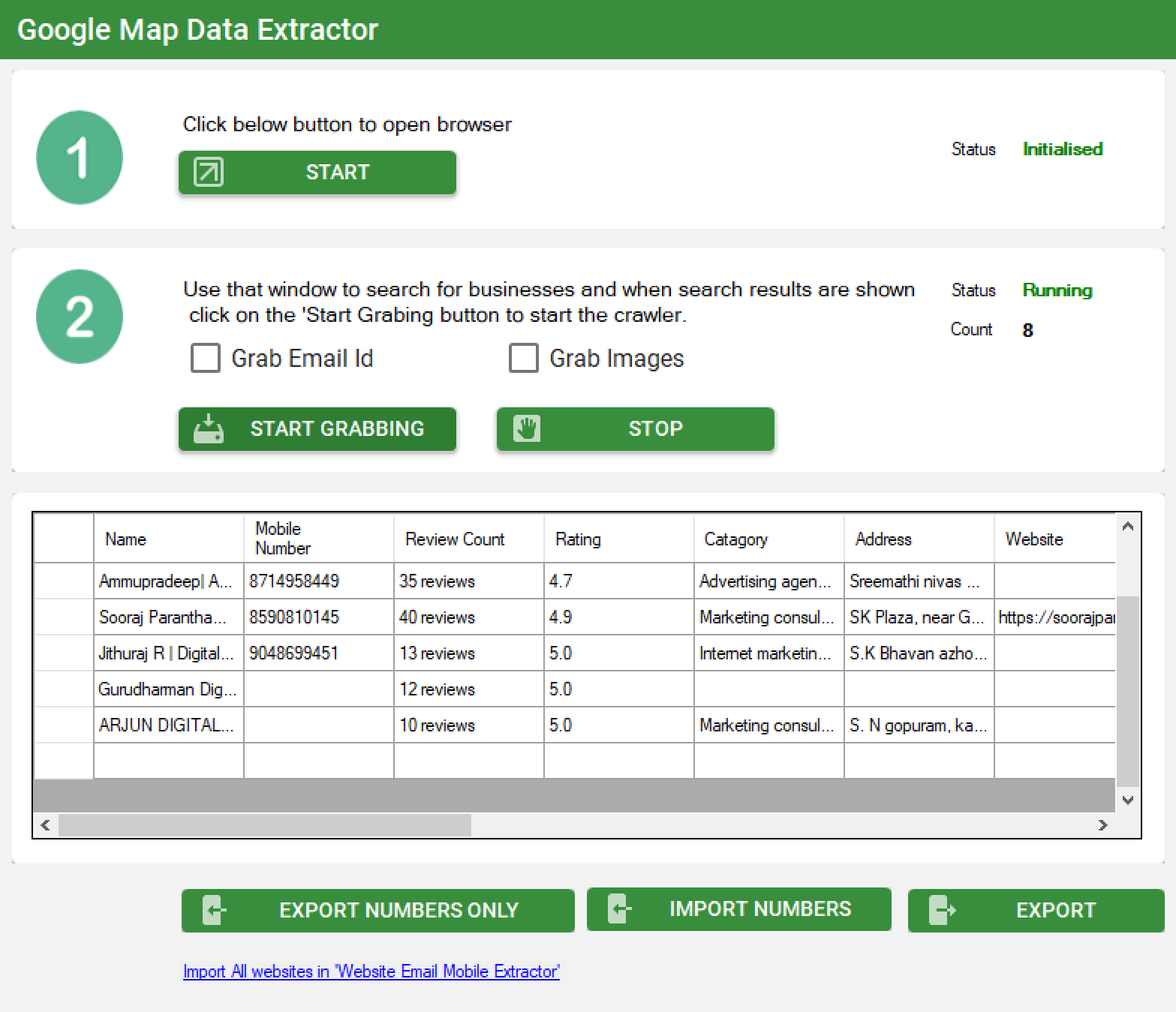
Task: Open the Import All websites link
Action: click(x=371, y=971)
